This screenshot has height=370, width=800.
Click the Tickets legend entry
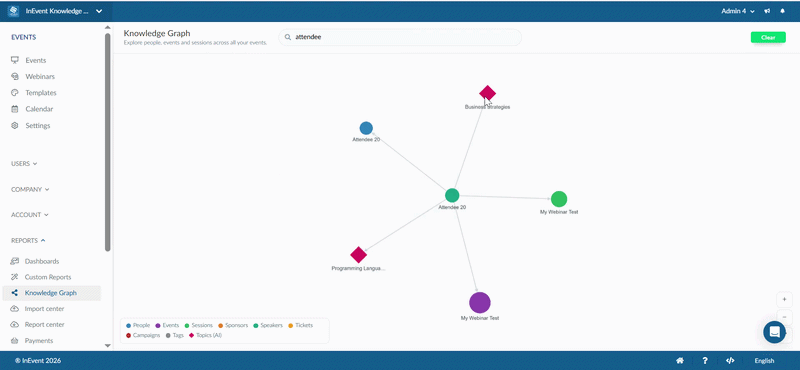tap(301, 326)
